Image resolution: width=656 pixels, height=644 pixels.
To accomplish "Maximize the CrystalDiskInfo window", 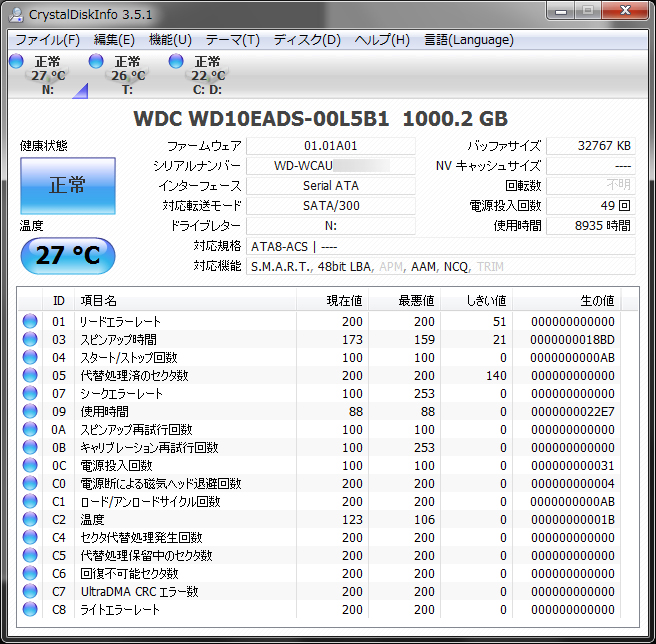I will click(588, 10).
